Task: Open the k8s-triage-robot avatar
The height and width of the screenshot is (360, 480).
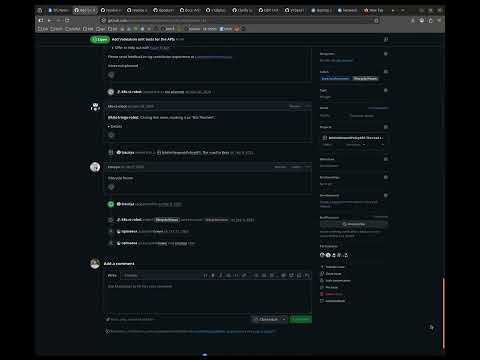Action: tap(95, 107)
